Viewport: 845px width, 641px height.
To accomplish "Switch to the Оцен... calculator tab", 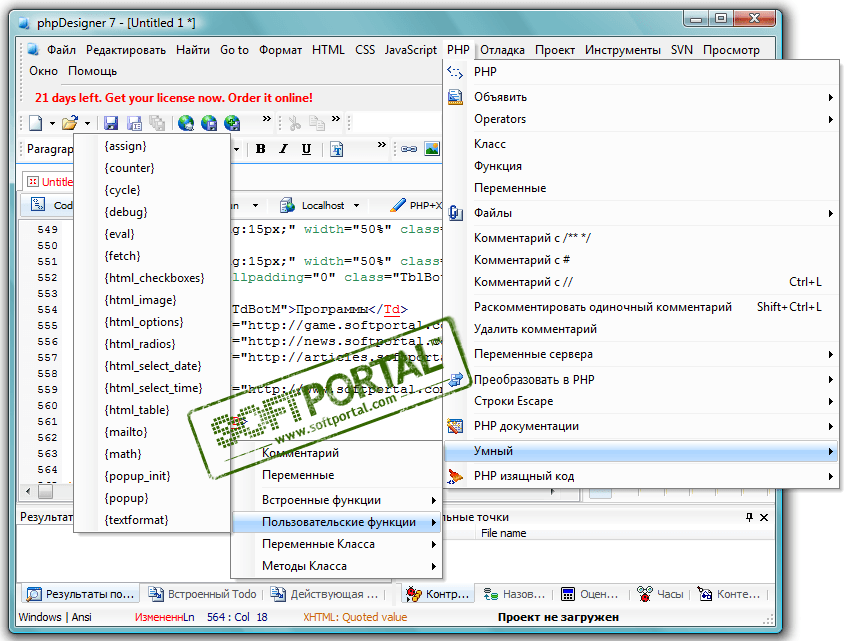I will tap(590, 594).
